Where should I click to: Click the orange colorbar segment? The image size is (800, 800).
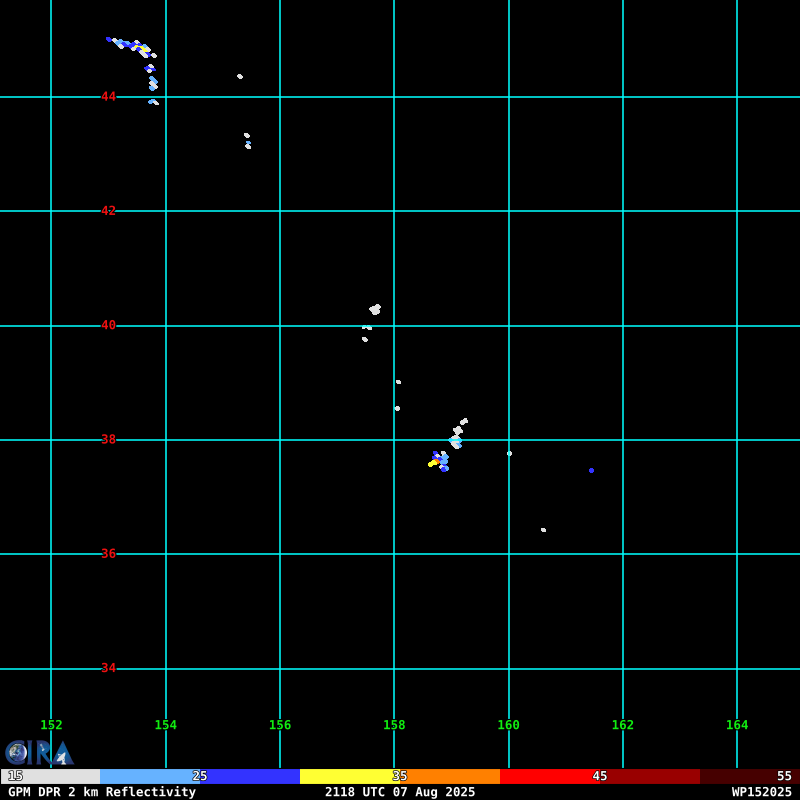pyautogui.click(x=449, y=776)
